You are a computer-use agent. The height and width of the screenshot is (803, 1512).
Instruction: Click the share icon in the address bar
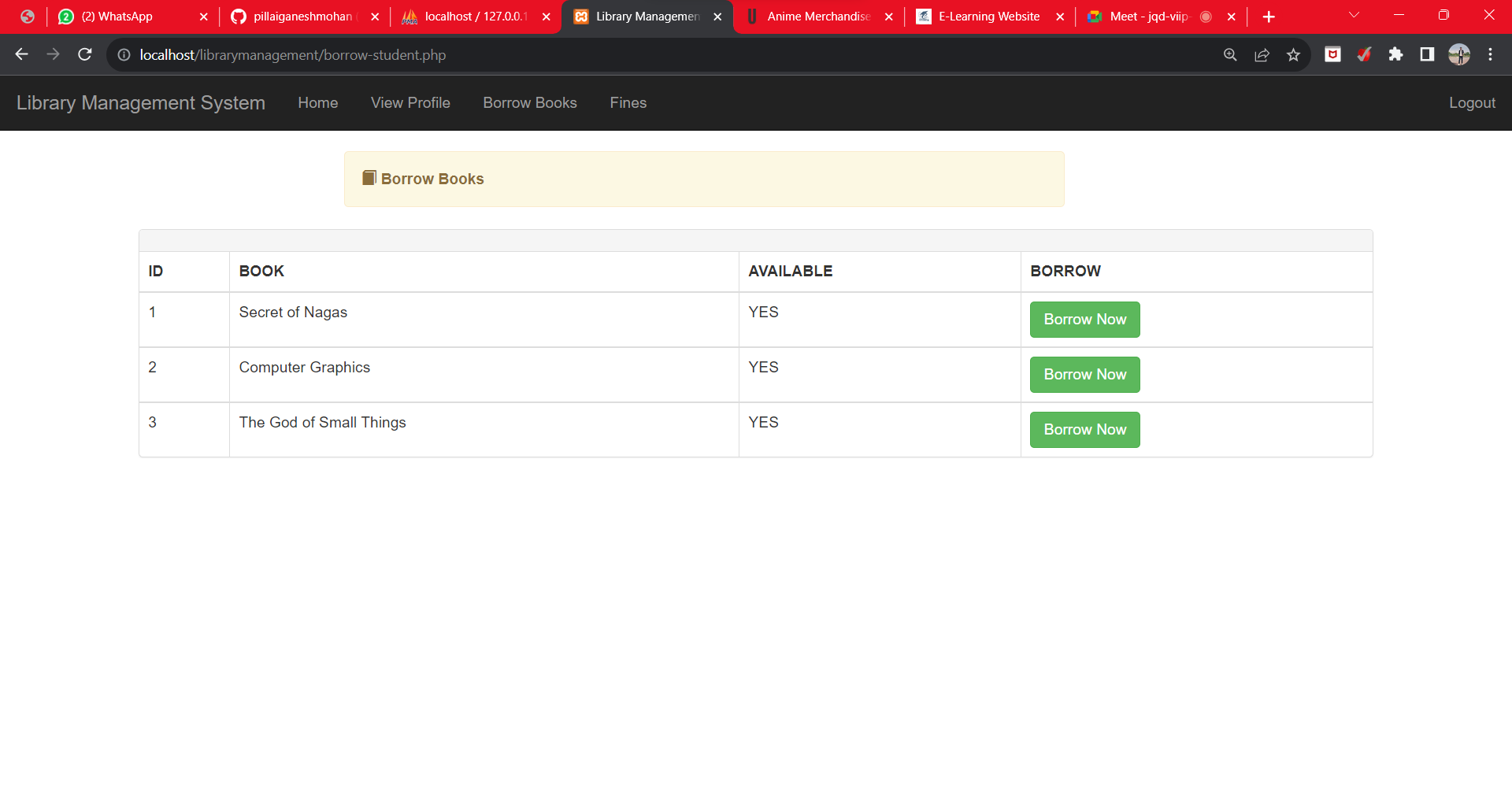(1262, 55)
